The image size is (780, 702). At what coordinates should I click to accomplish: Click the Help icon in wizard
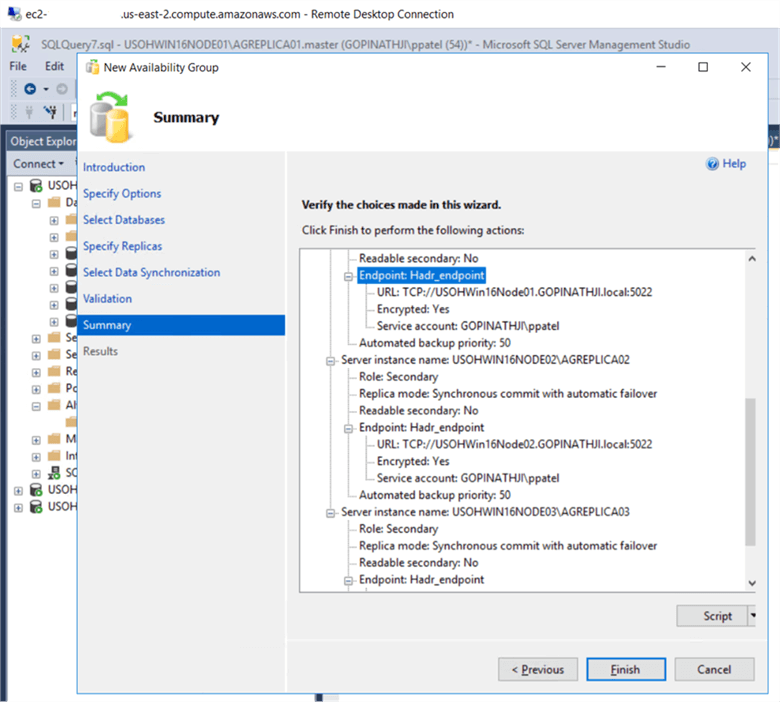(713, 164)
